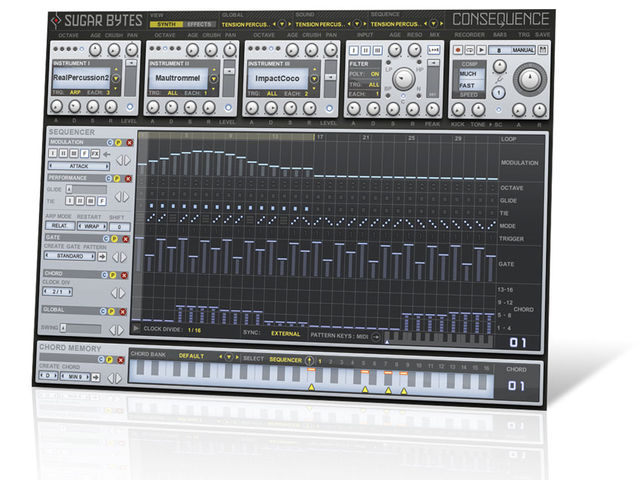The image size is (640, 480).
Task: Click the compressor mic icon
Action: coord(499,79)
